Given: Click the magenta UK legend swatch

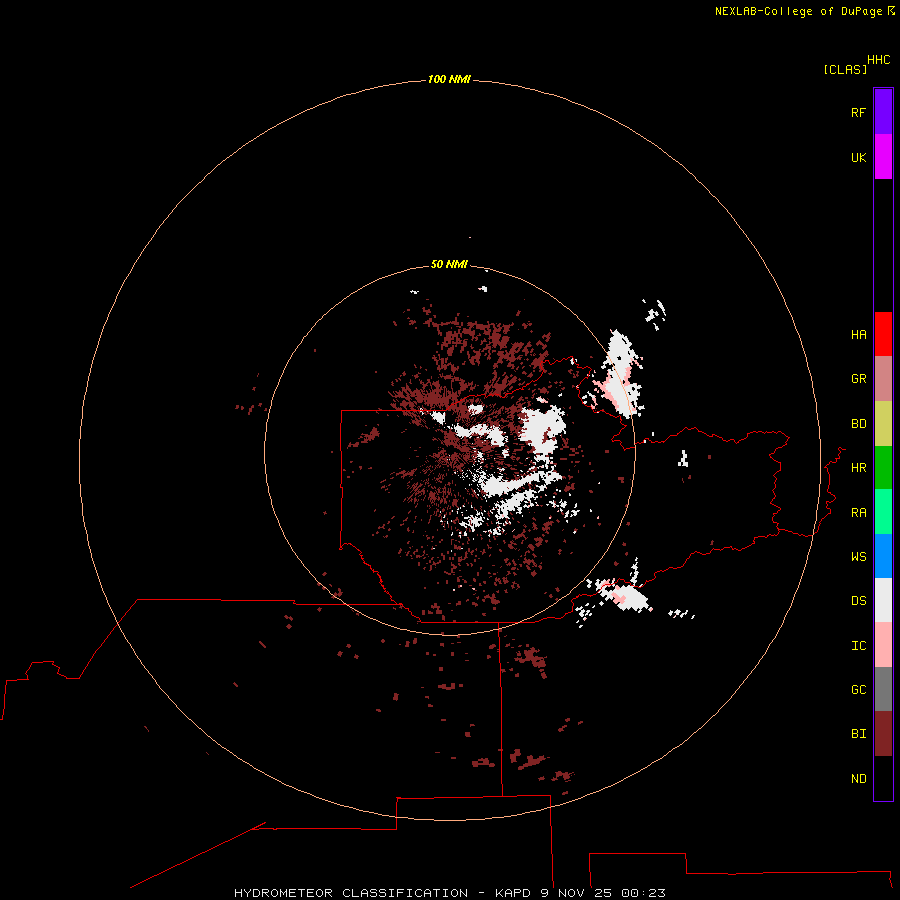Looking at the screenshot, I should [x=883, y=157].
